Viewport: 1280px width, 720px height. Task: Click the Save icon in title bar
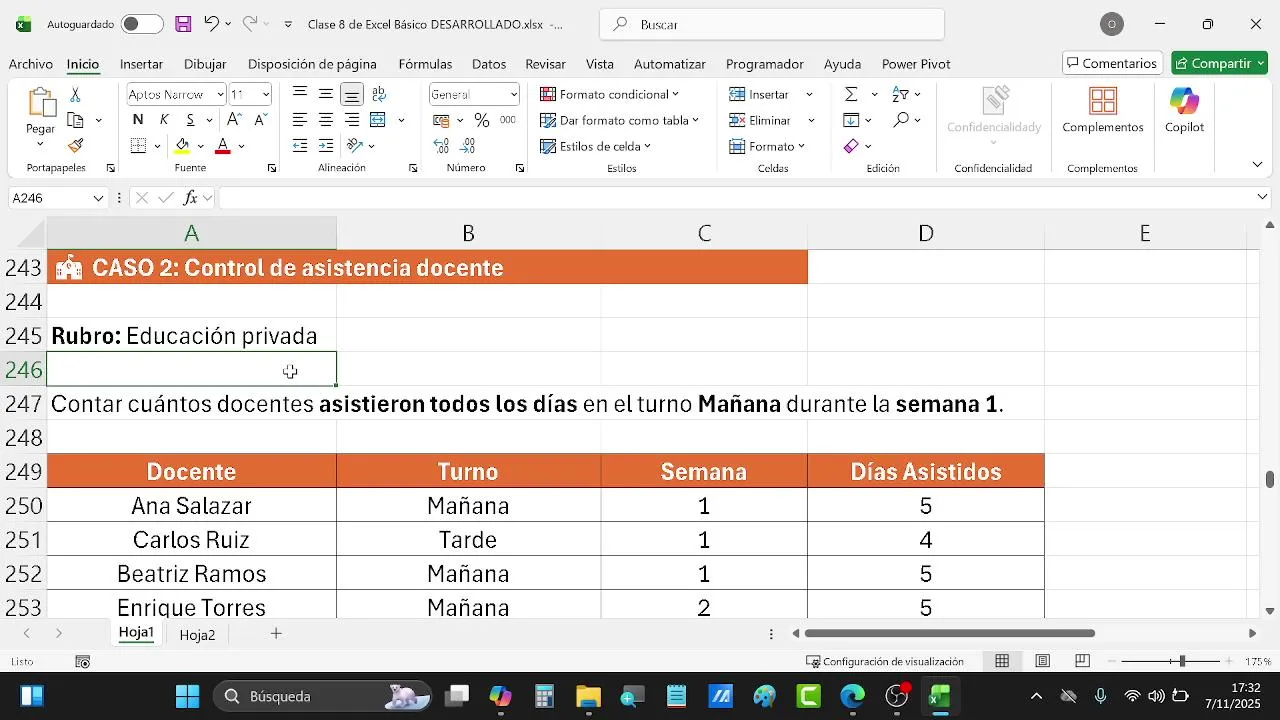tap(183, 24)
